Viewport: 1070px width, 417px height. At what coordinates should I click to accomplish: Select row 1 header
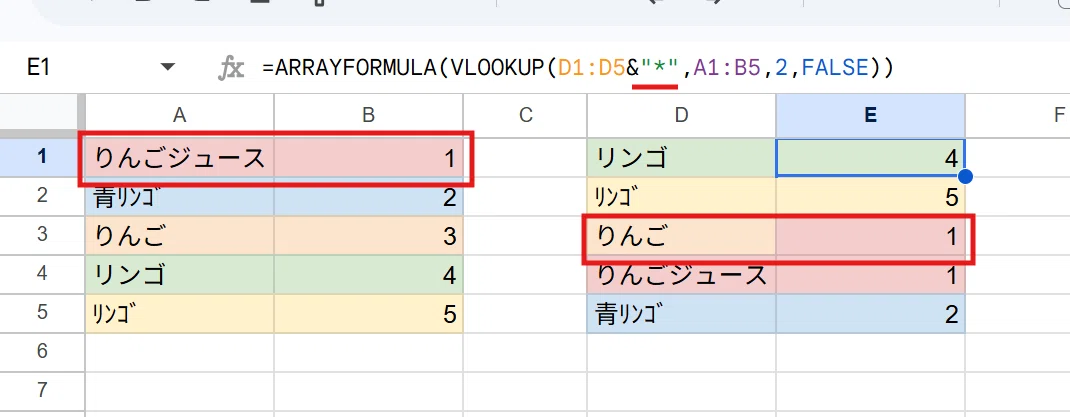point(42,157)
